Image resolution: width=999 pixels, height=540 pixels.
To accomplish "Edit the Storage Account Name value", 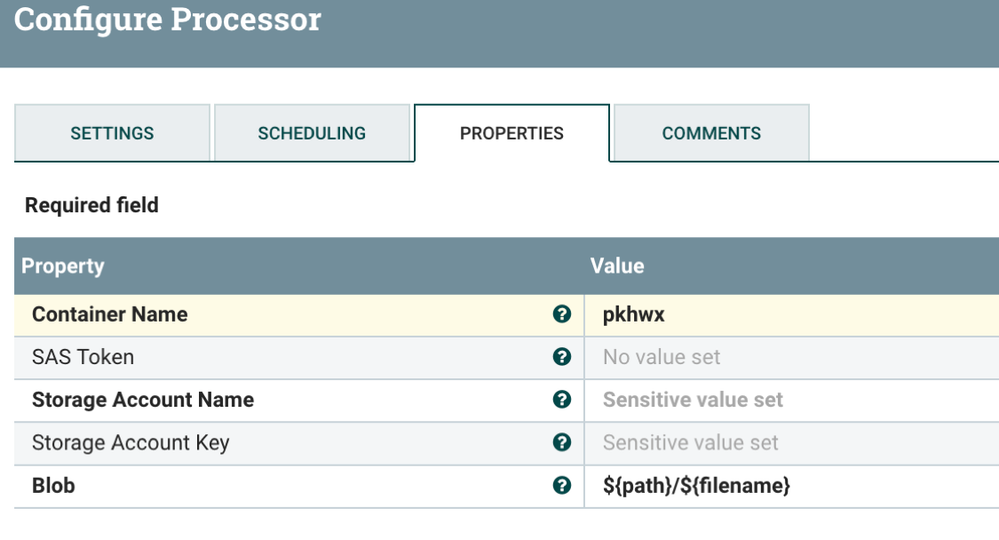I will point(692,400).
